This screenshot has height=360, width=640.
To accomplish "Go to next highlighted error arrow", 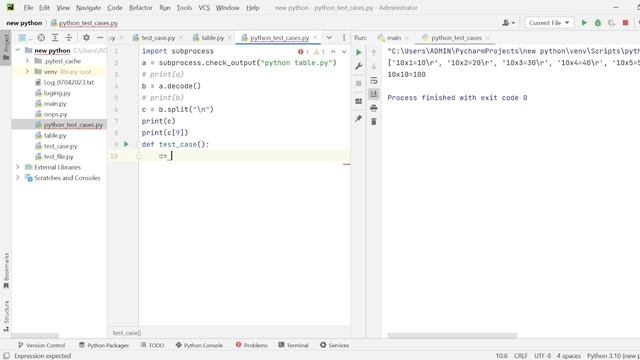I will tap(344, 51).
